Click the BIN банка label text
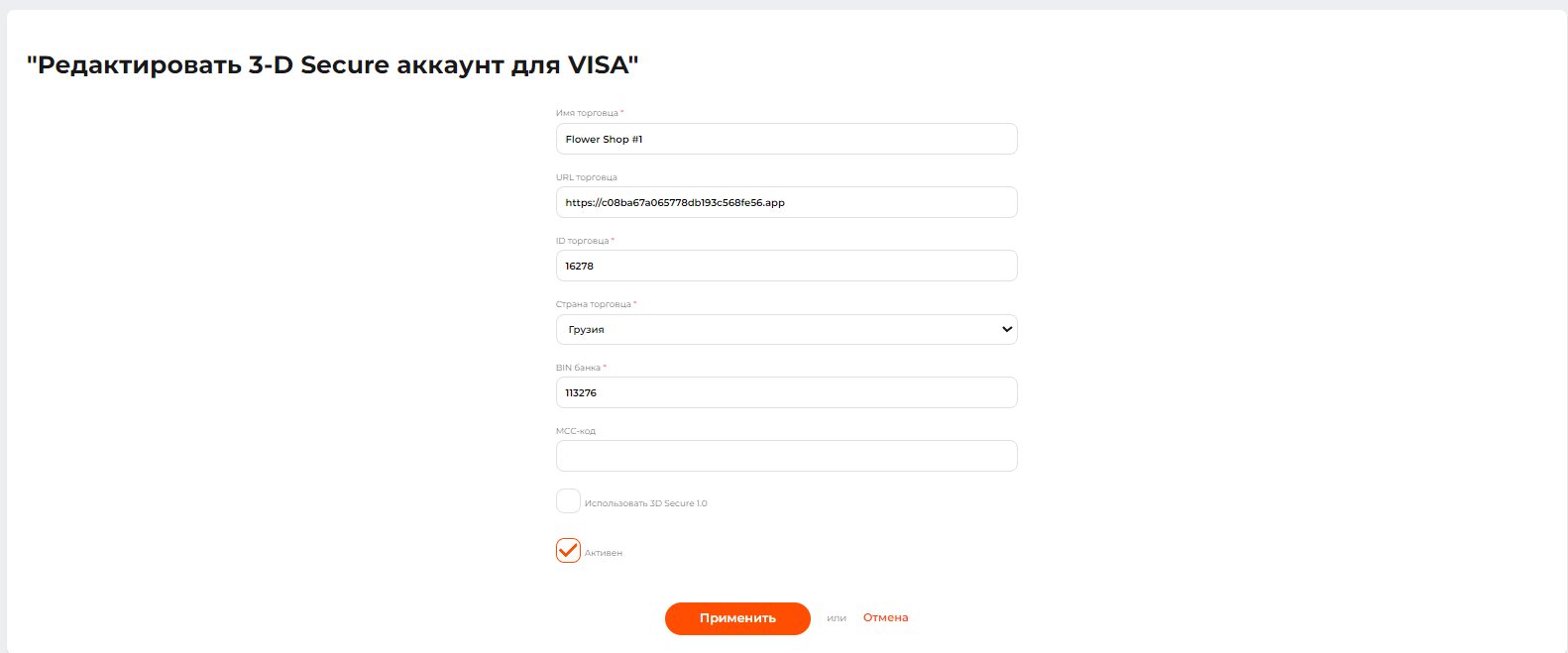This screenshot has width=1568, height=653. (578, 368)
